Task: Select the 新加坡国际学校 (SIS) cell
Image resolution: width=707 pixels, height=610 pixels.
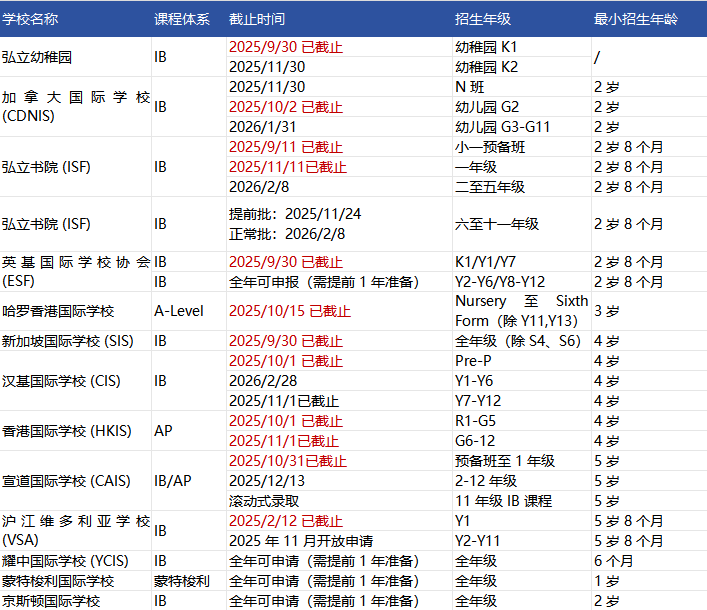Action: coord(75,341)
